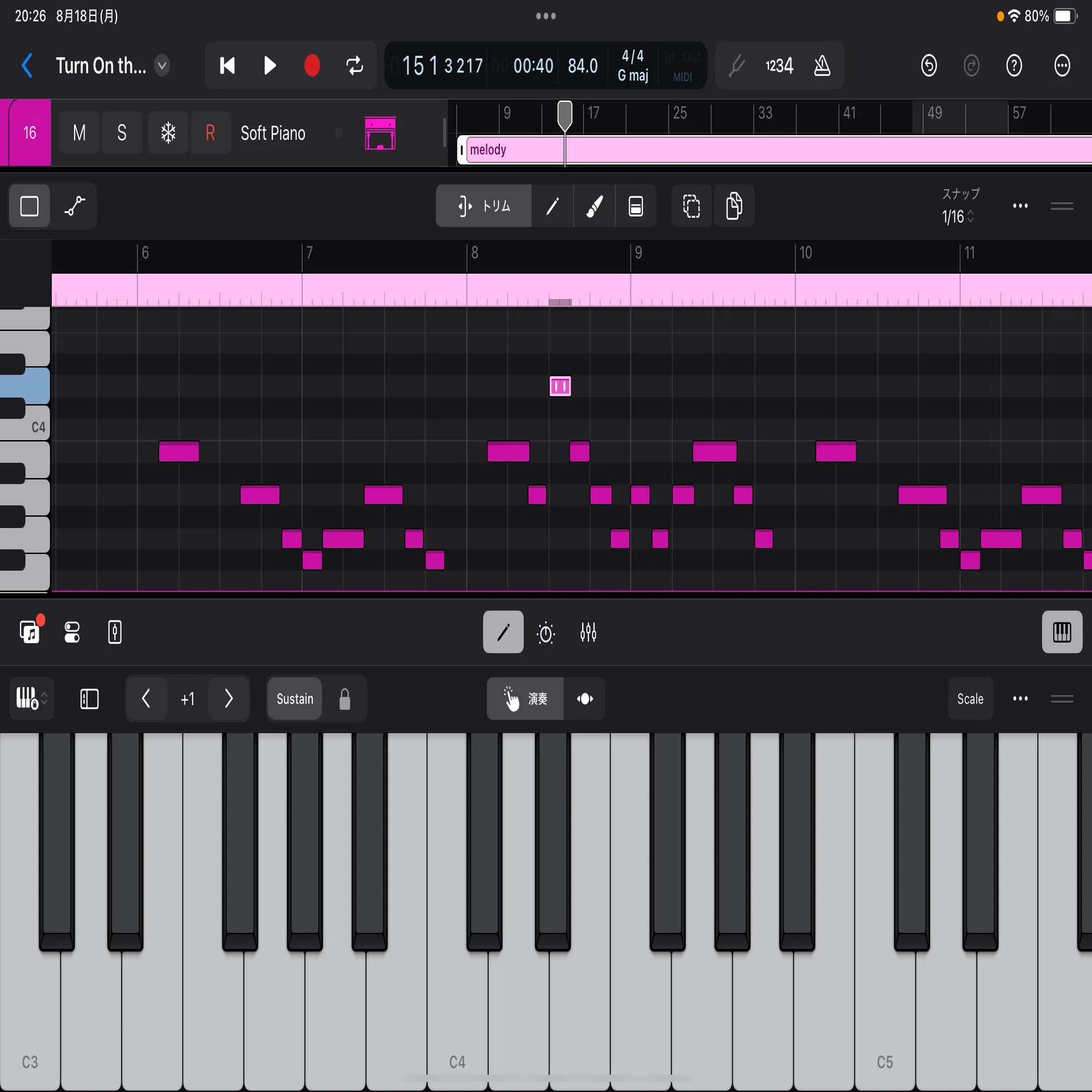The width and height of the screenshot is (1092, 1092).
Task: Lock the sustain with padlock icon
Action: (x=344, y=698)
